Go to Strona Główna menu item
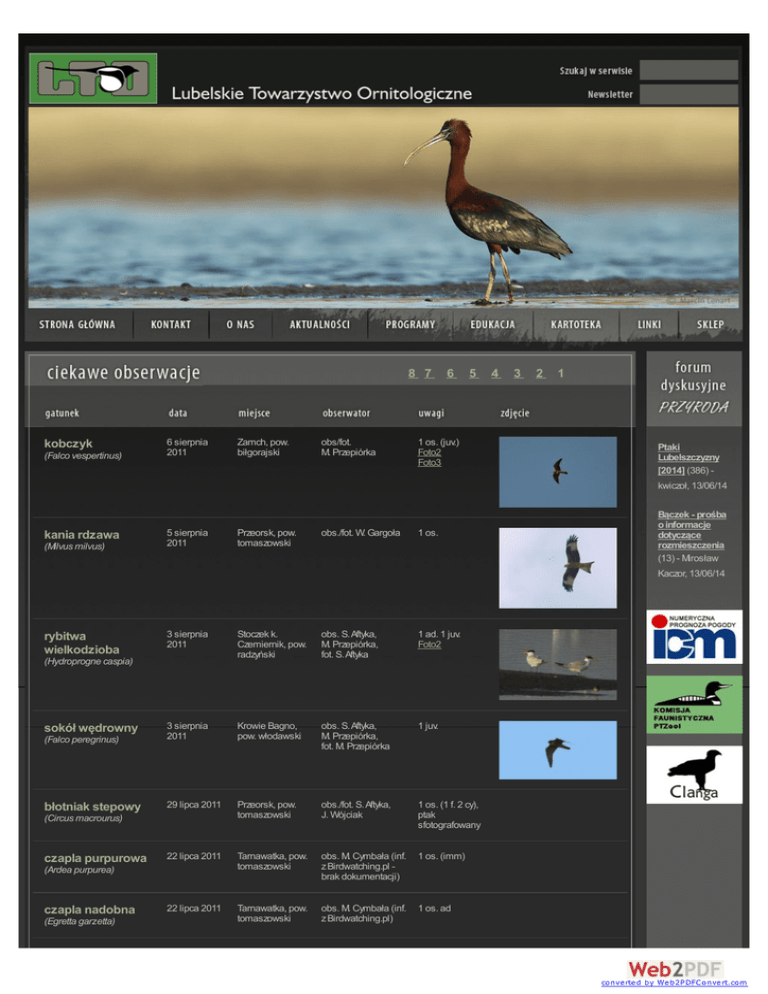The image size is (768, 994). 77,325
